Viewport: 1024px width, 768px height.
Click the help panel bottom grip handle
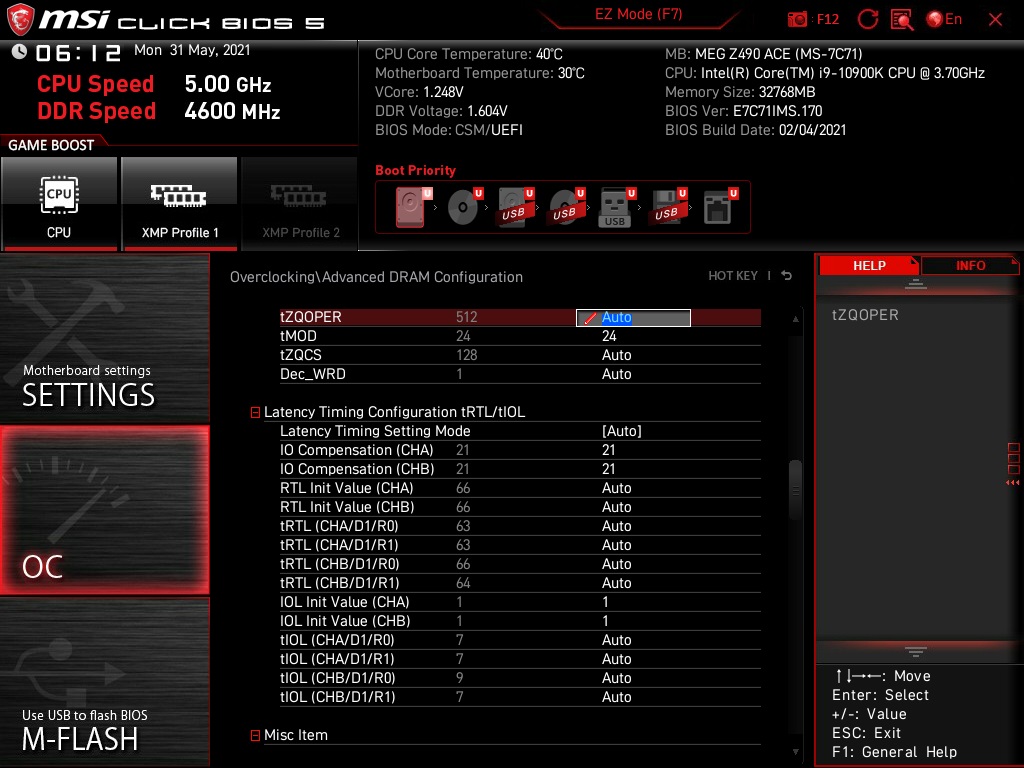pyautogui.click(x=916, y=652)
